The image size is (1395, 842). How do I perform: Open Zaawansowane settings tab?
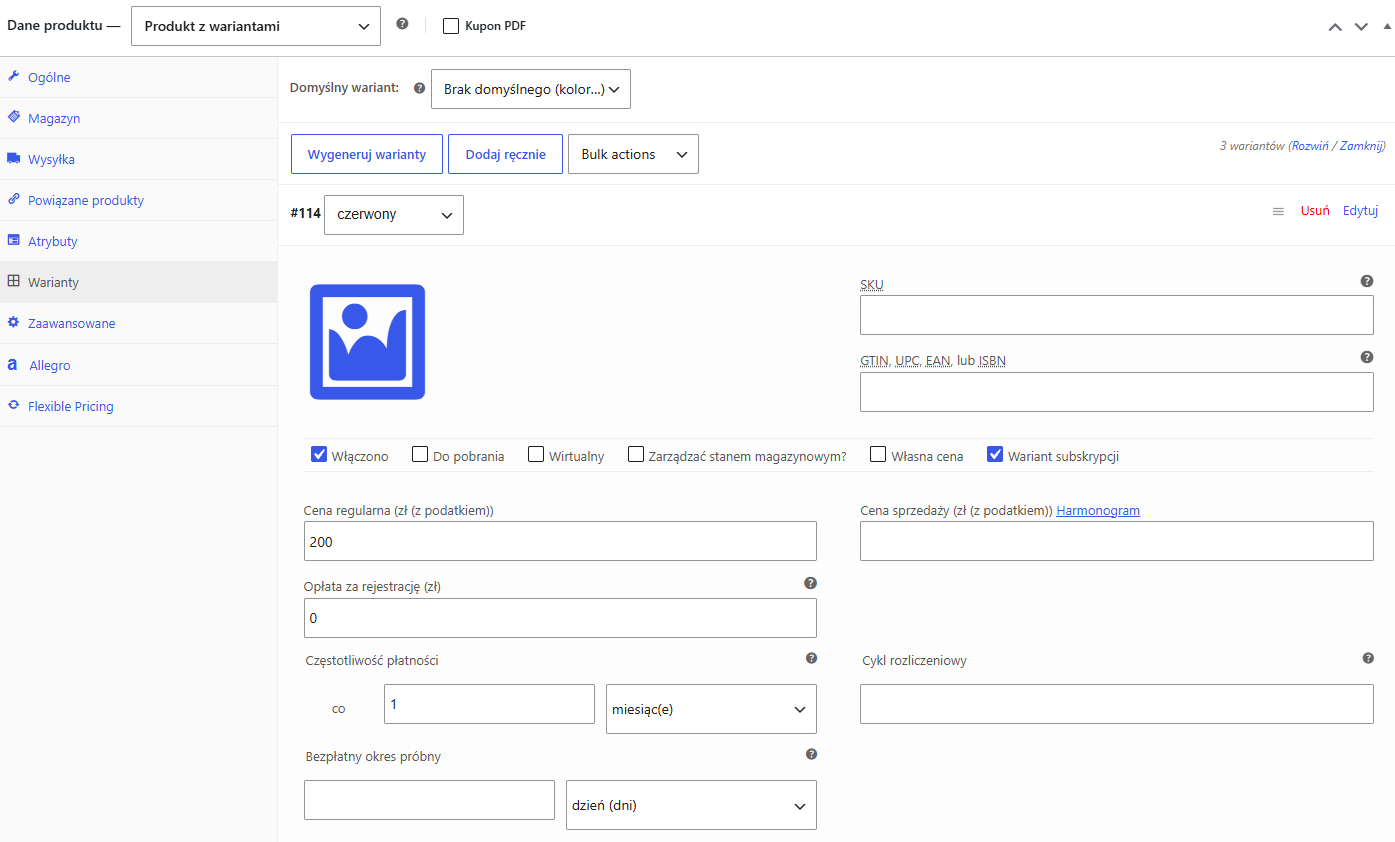(138, 323)
